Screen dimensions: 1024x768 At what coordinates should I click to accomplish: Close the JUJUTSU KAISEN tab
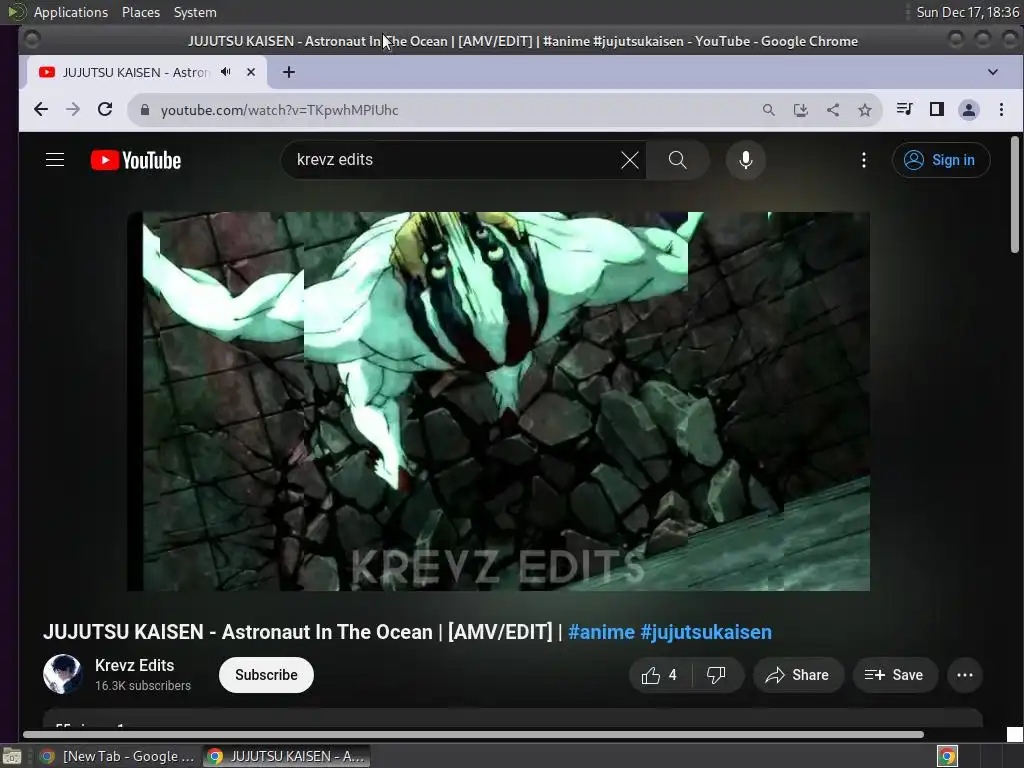(251, 72)
